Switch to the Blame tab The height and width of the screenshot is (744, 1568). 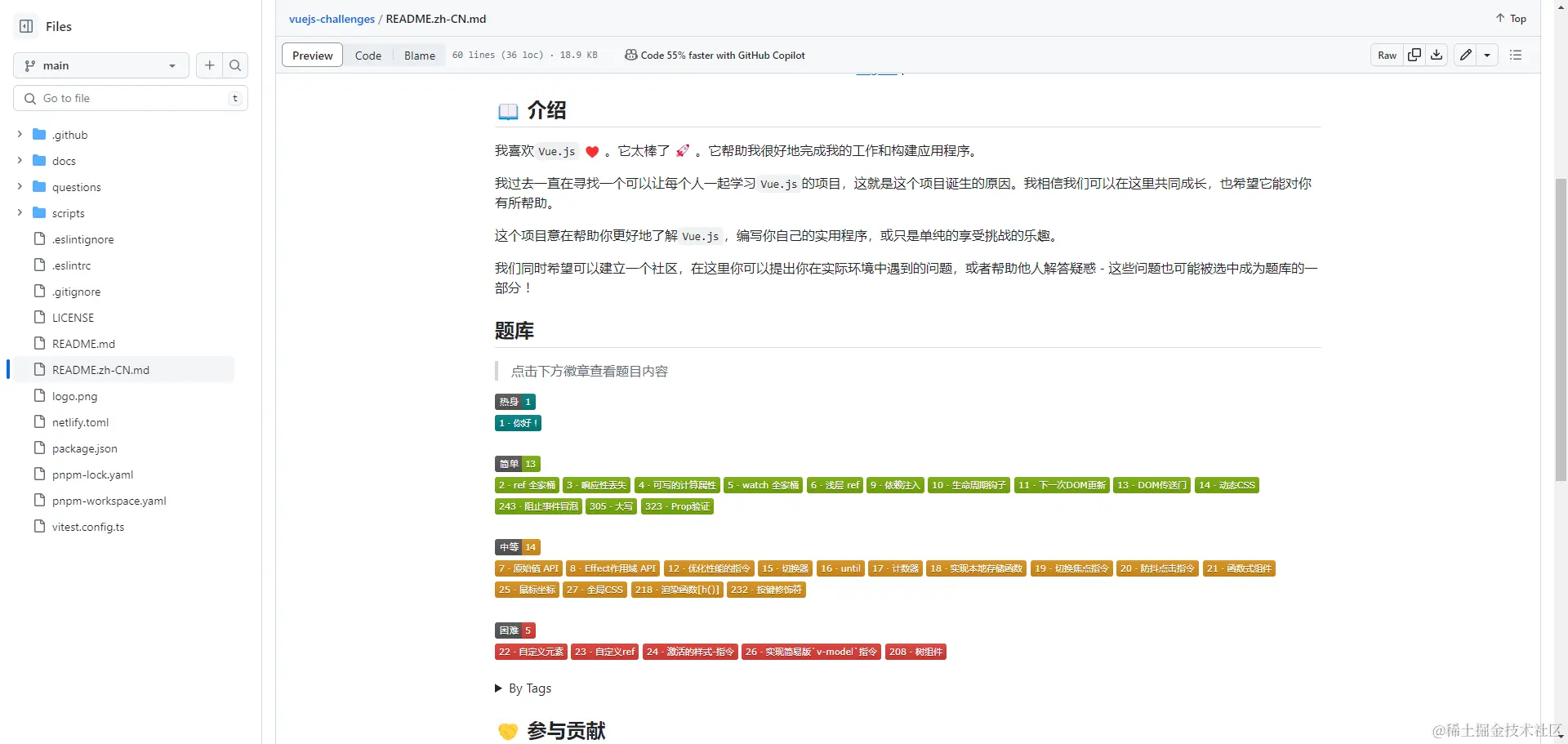pyautogui.click(x=420, y=55)
